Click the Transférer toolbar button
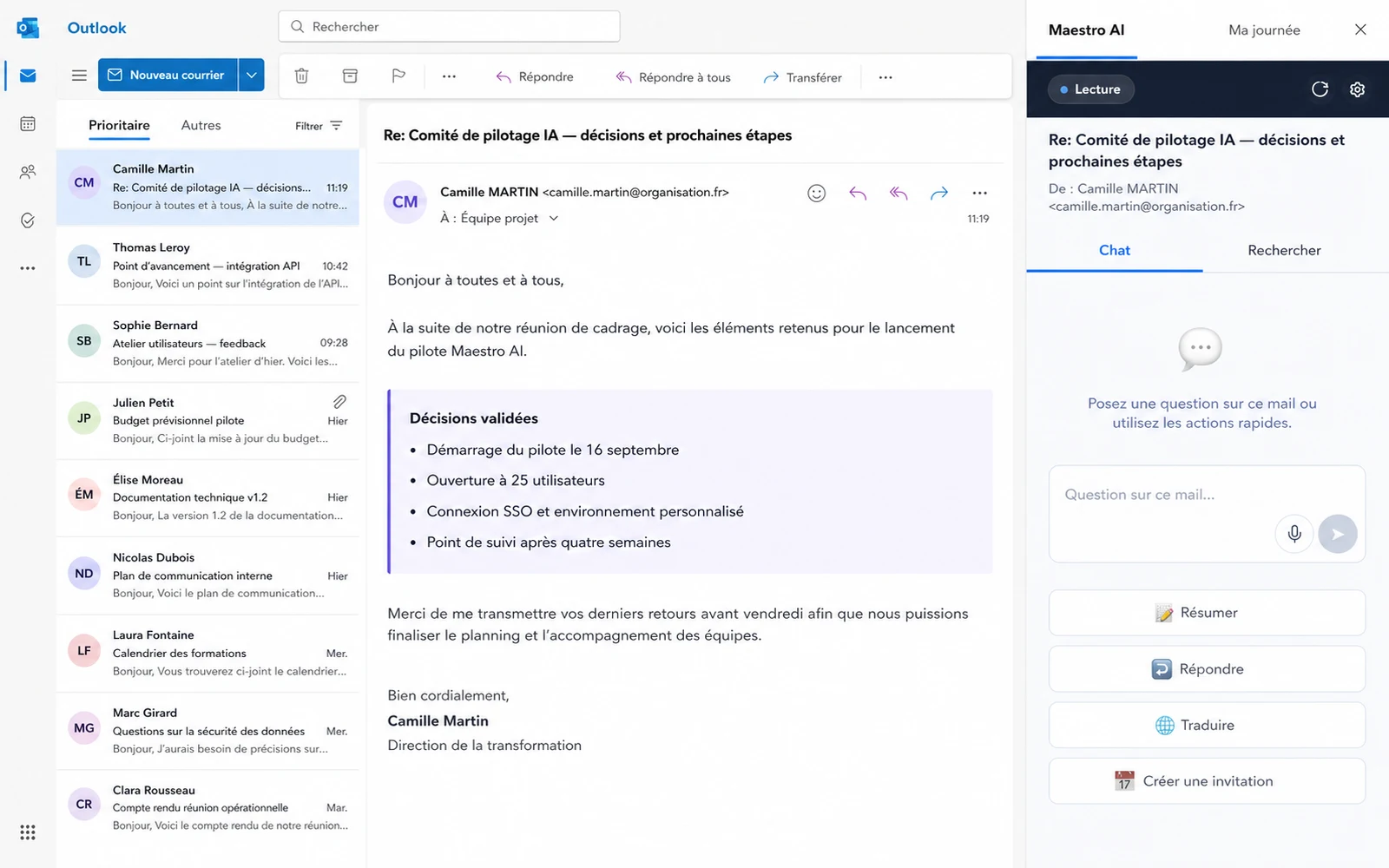The width and height of the screenshot is (1389, 868). tap(802, 77)
